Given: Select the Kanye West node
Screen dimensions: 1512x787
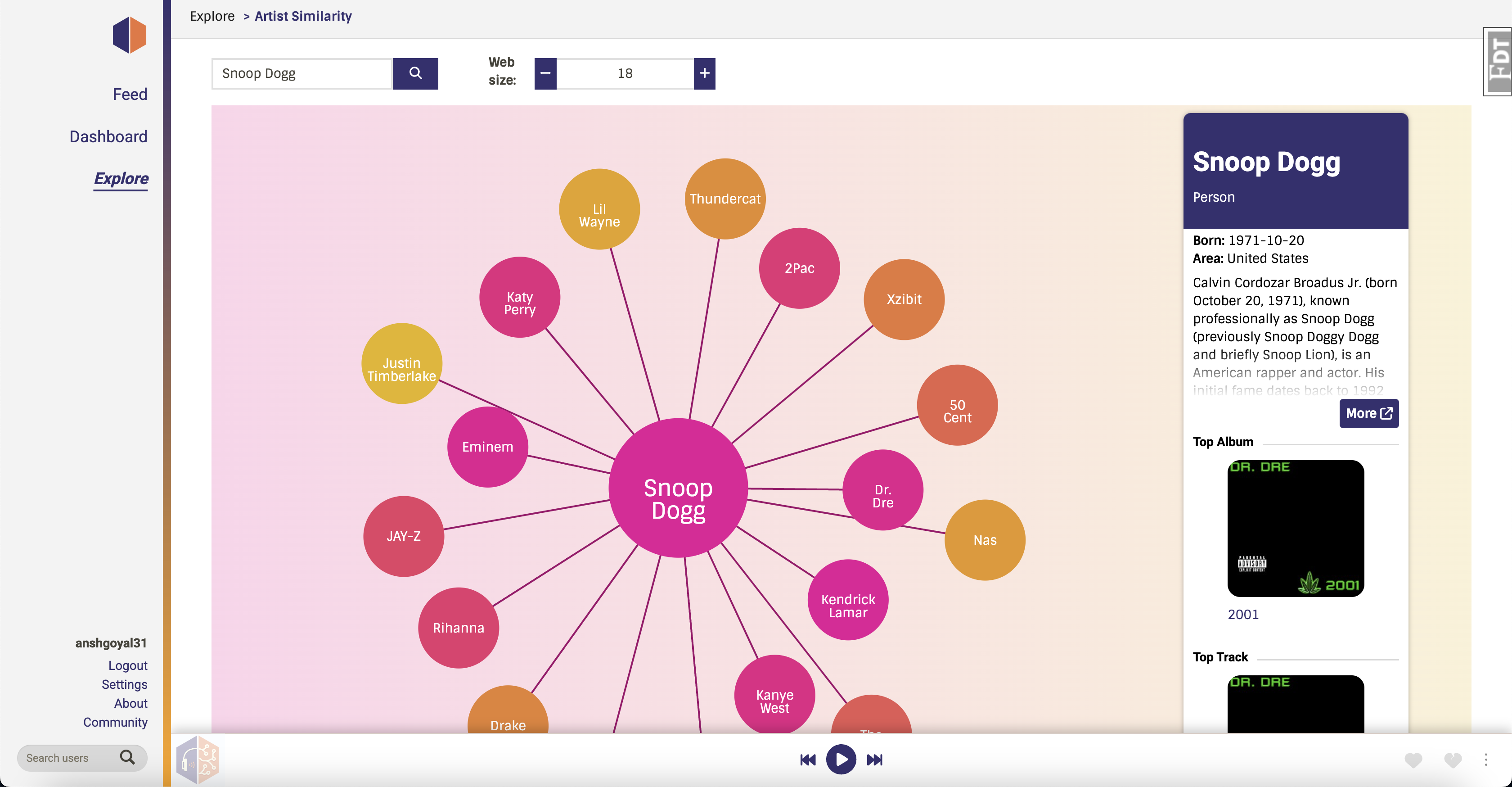Looking at the screenshot, I should point(774,694).
